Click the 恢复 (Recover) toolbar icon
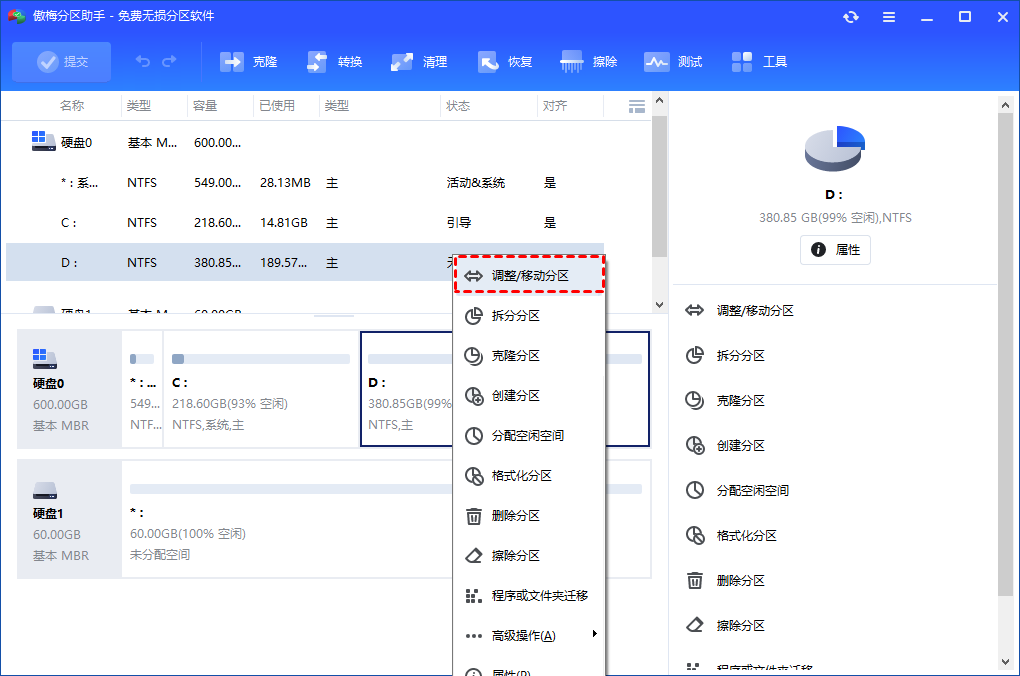The image size is (1020, 676). (505, 61)
